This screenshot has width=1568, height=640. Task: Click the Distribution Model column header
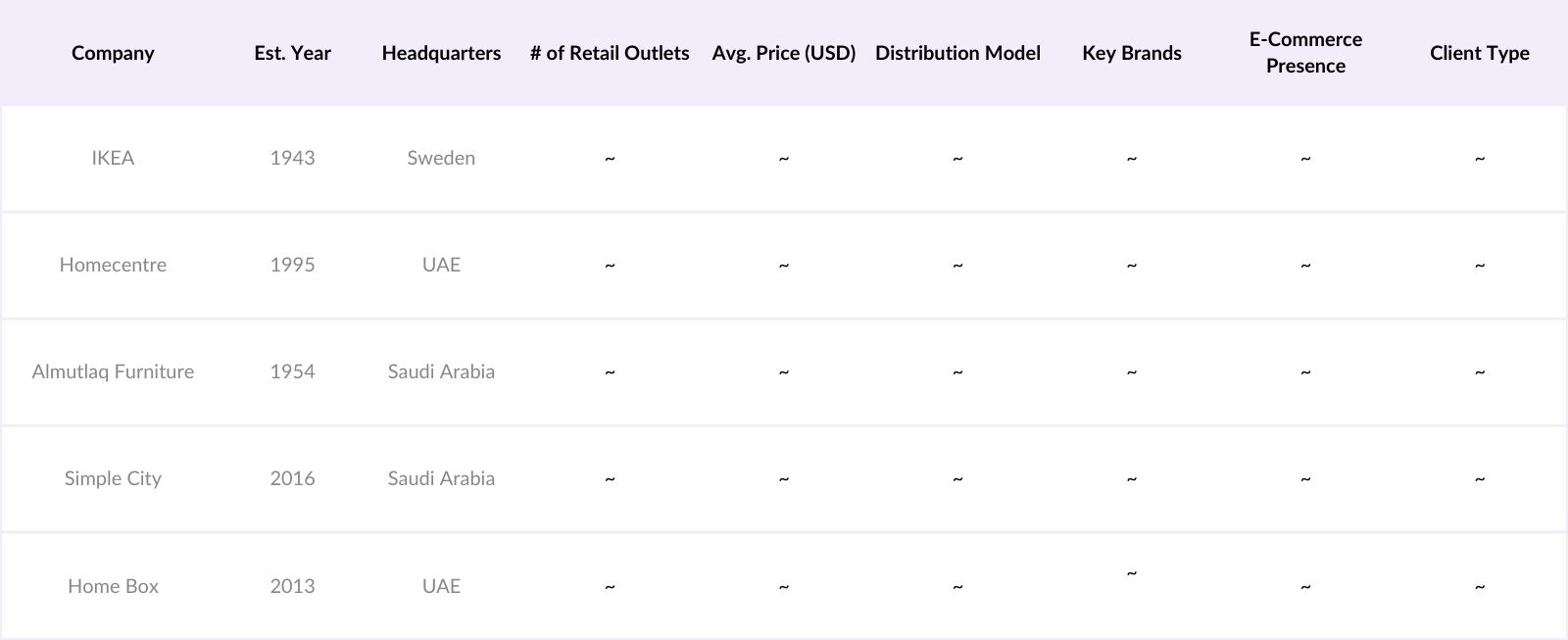(957, 53)
